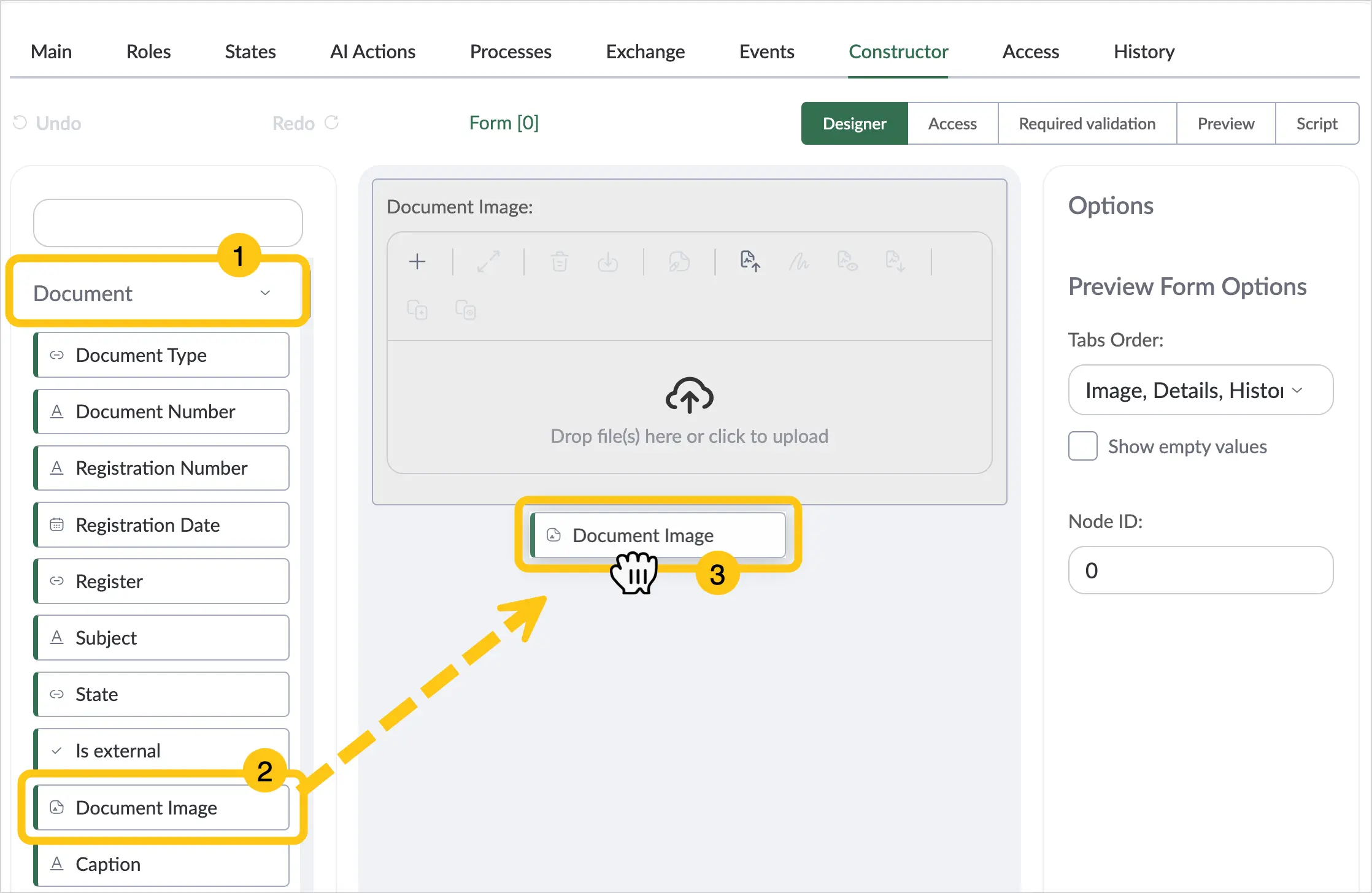Click the Is external field label

coord(118,751)
